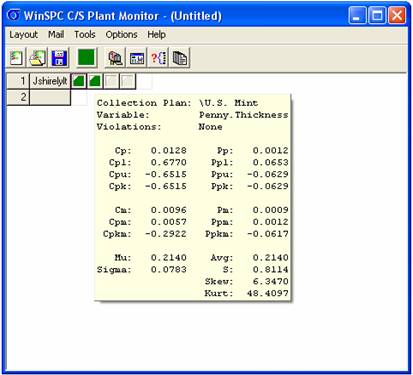Click the WinSPC title bar application icon
Viewport: 413px width, 375px height.
13,15
